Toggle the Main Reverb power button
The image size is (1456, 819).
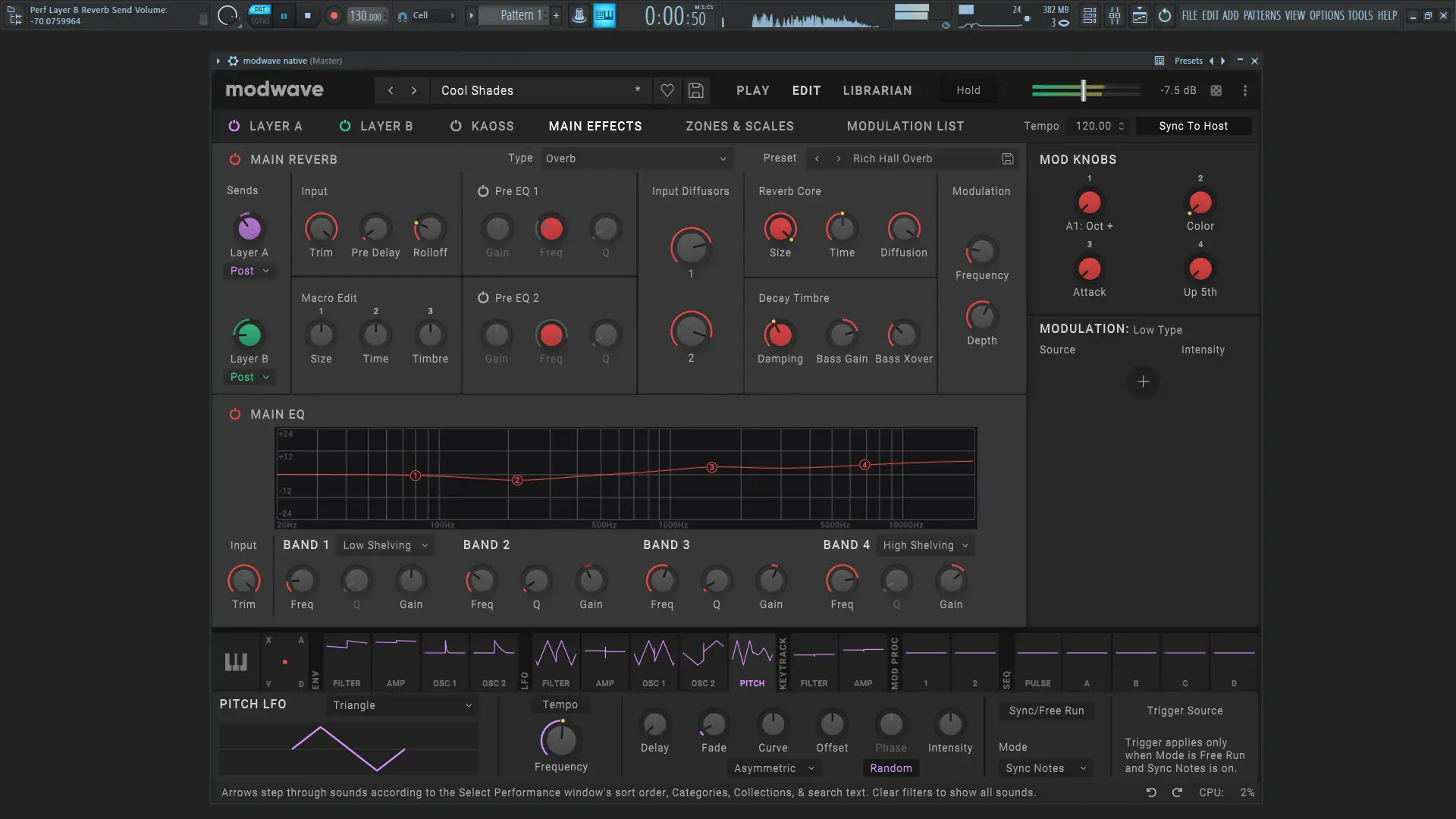235,159
